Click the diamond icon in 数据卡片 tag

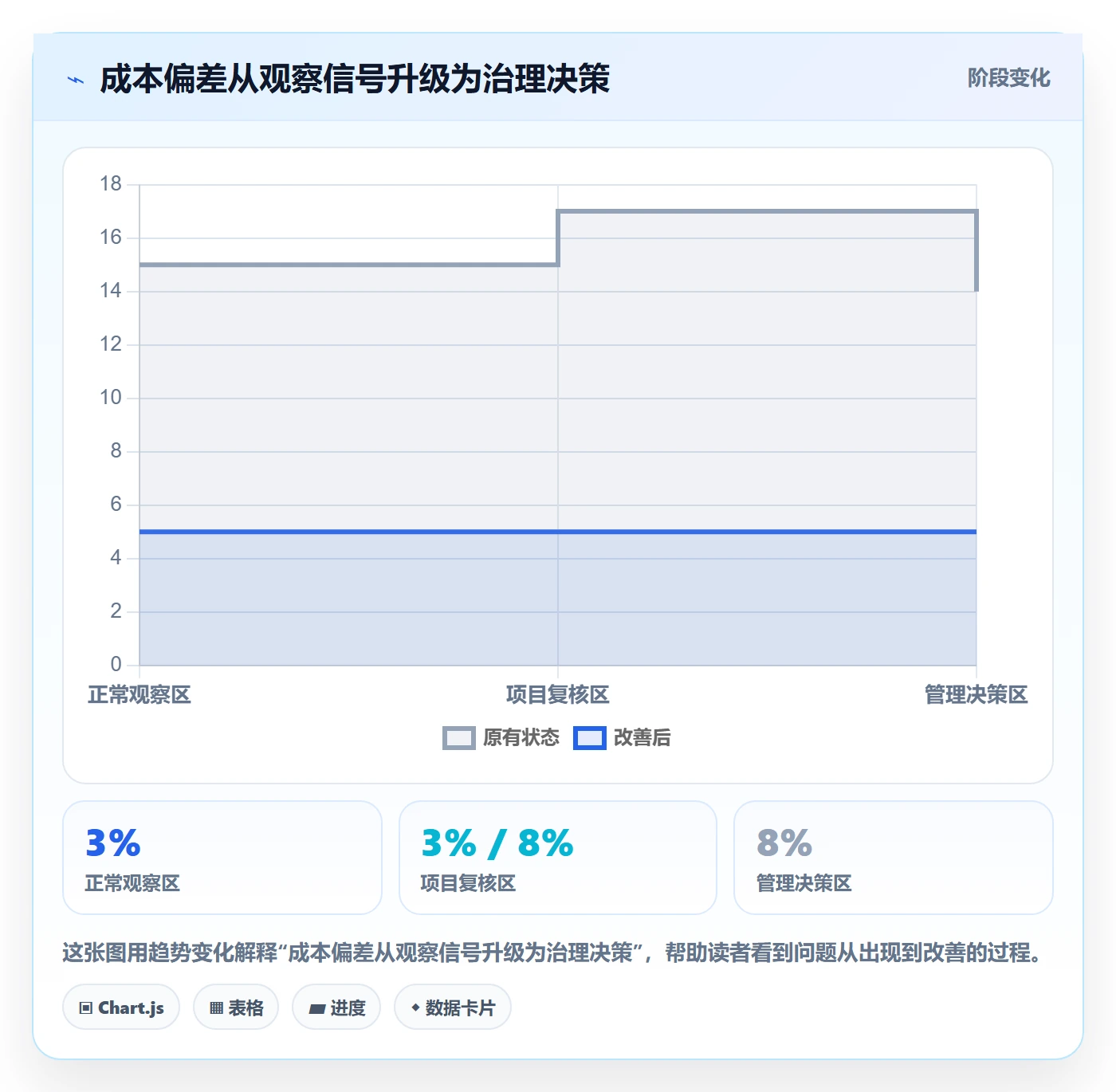point(415,1008)
